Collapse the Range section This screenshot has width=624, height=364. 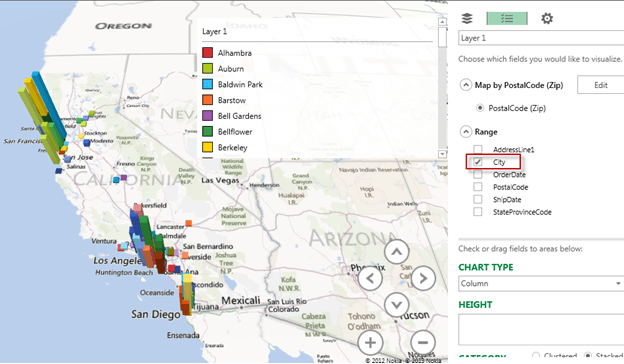(466, 132)
